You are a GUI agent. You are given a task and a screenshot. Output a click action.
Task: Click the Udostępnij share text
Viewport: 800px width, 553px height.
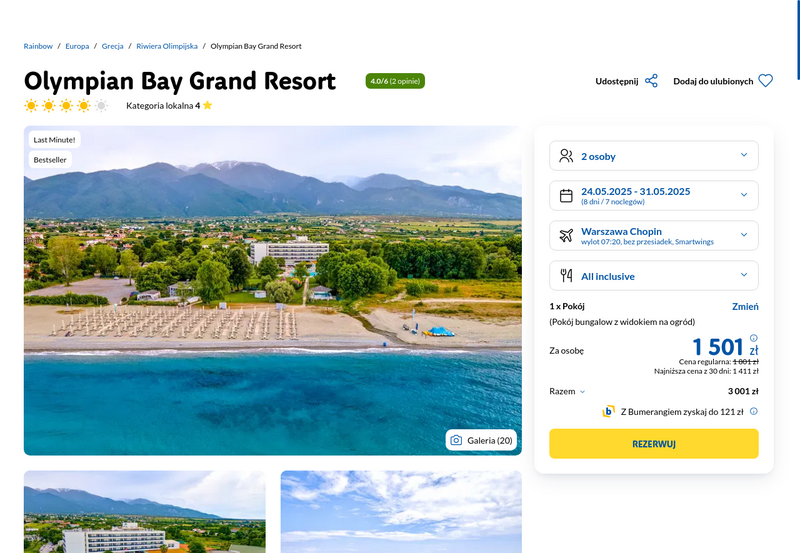pos(616,81)
